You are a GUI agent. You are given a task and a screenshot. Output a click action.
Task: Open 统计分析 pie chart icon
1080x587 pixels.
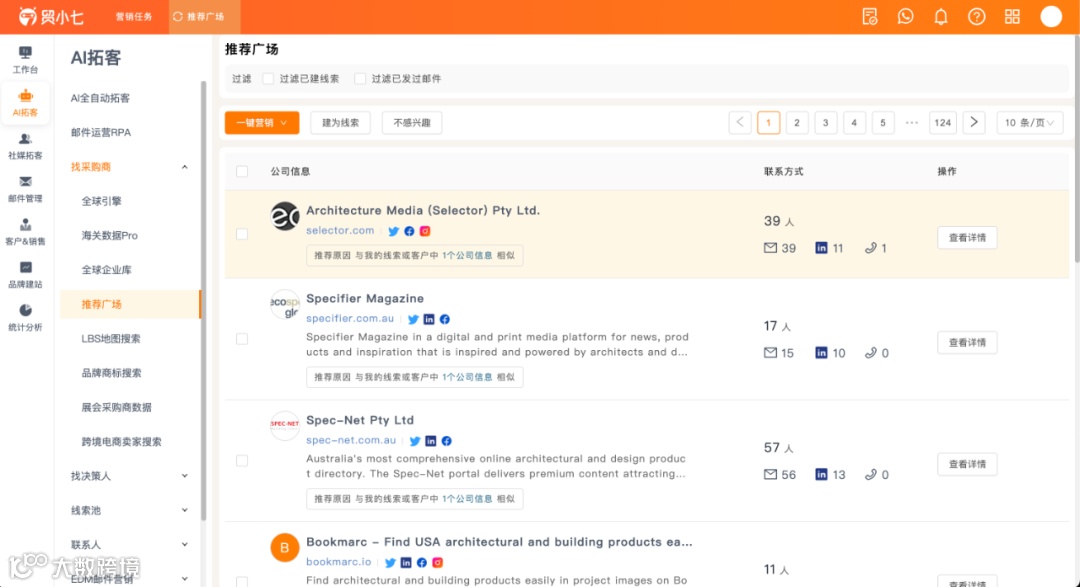[x=25, y=310]
